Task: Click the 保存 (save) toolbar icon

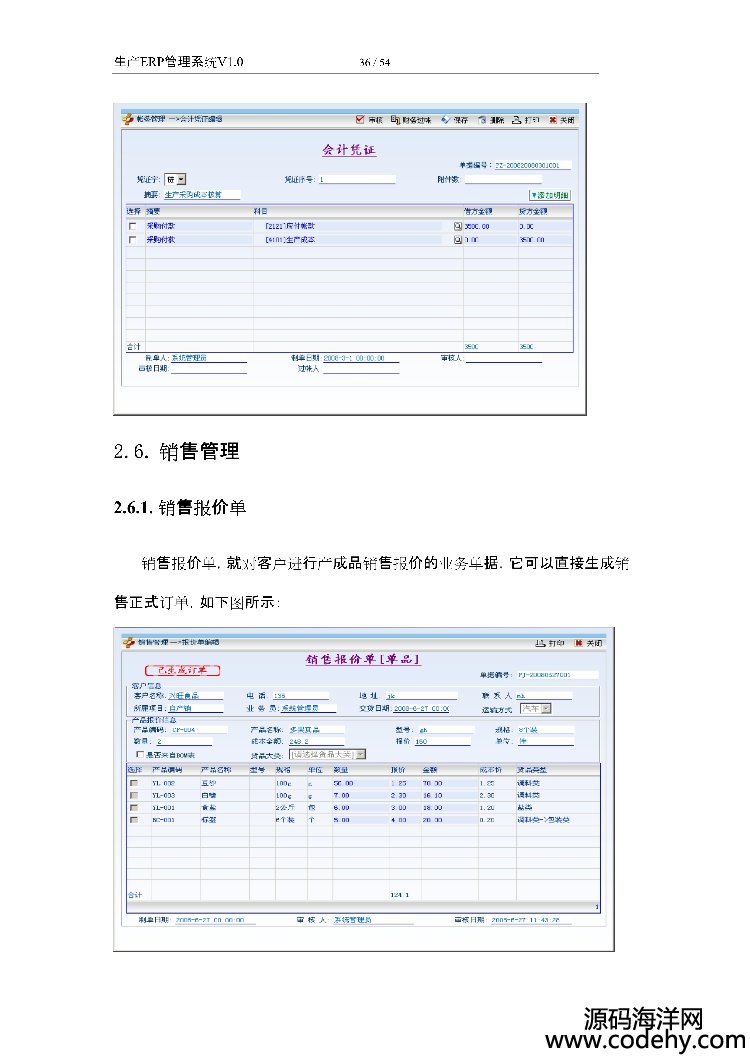Action: 445,120
